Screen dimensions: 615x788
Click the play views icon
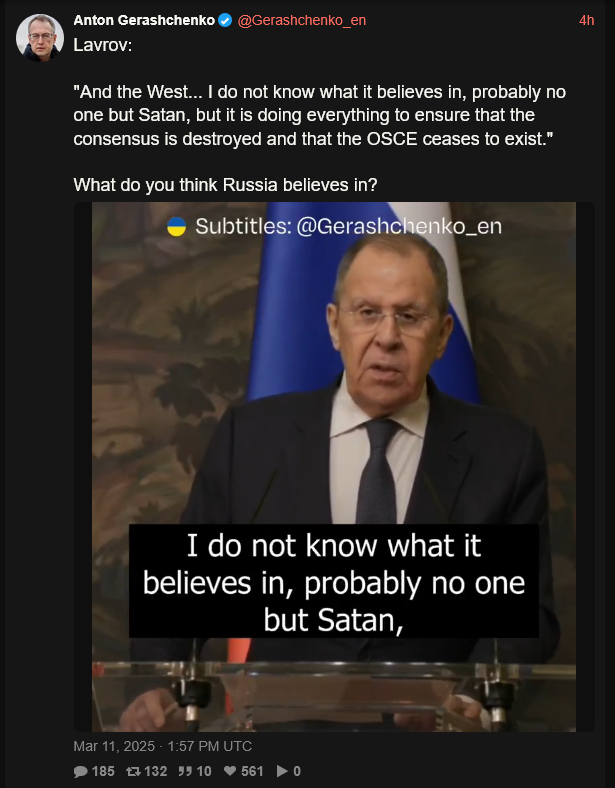(282, 771)
